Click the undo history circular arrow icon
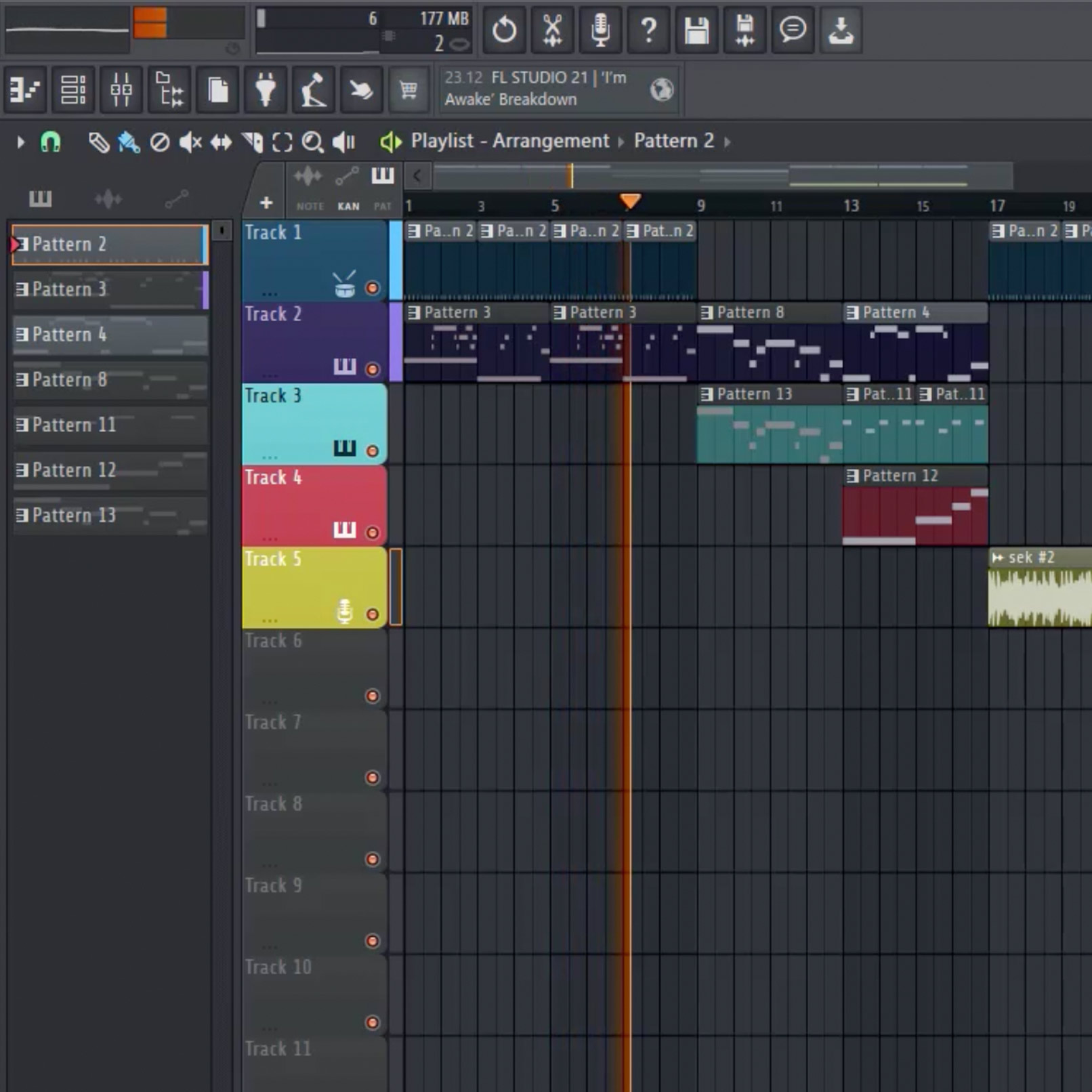 pyautogui.click(x=504, y=30)
